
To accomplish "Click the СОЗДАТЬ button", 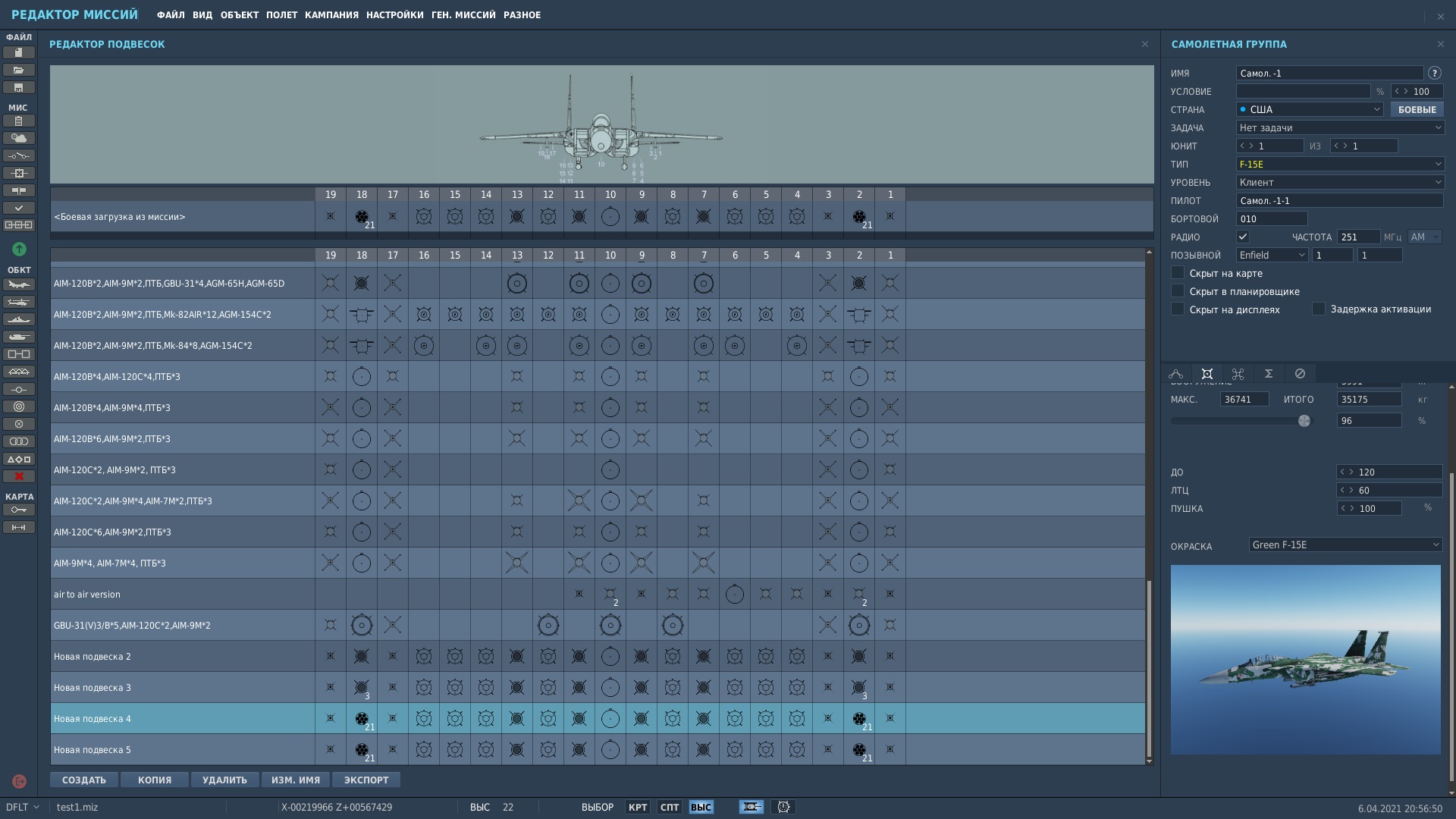I will pos(84,780).
